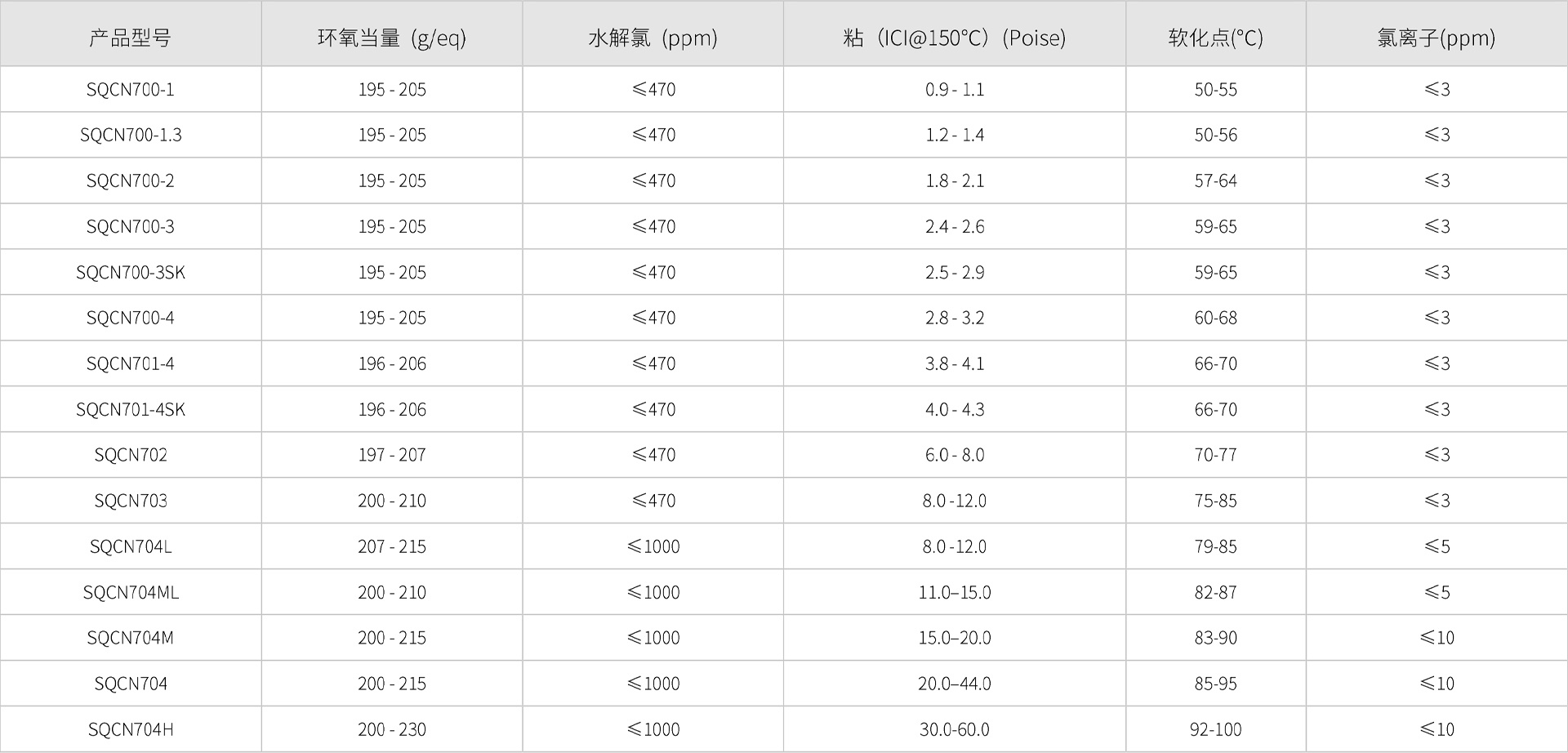
Task: Click the 200 - 230 epoxy equivalent cell
Action: [392, 729]
